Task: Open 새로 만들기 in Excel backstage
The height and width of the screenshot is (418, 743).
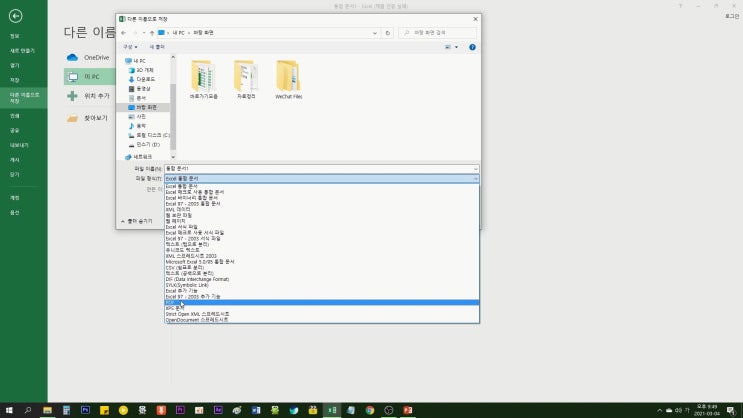Action: click(x=24, y=51)
